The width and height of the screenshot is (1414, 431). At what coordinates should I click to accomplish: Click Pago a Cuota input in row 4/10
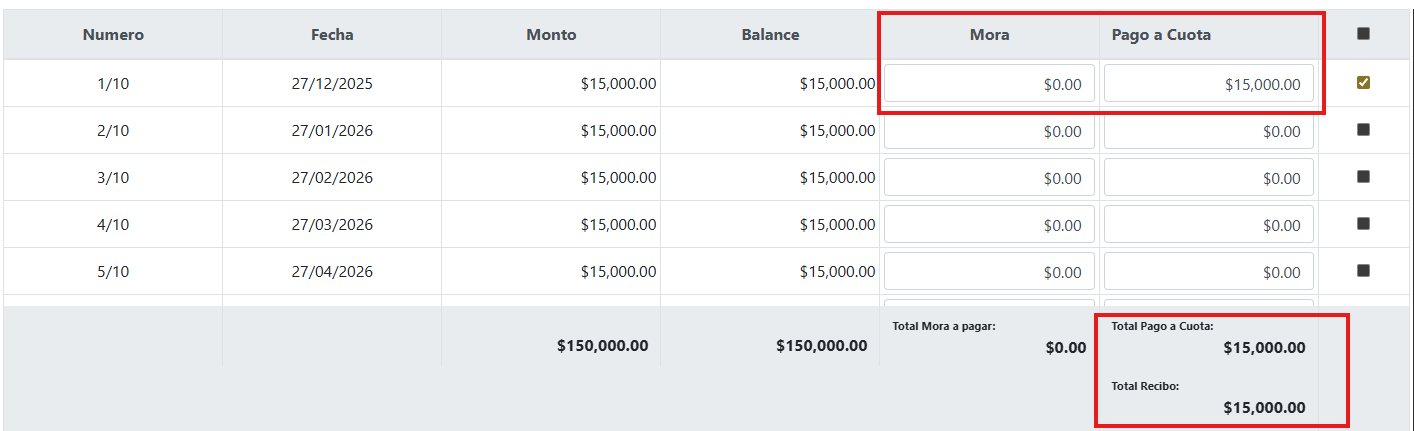pyautogui.click(x=1208, y=225)
